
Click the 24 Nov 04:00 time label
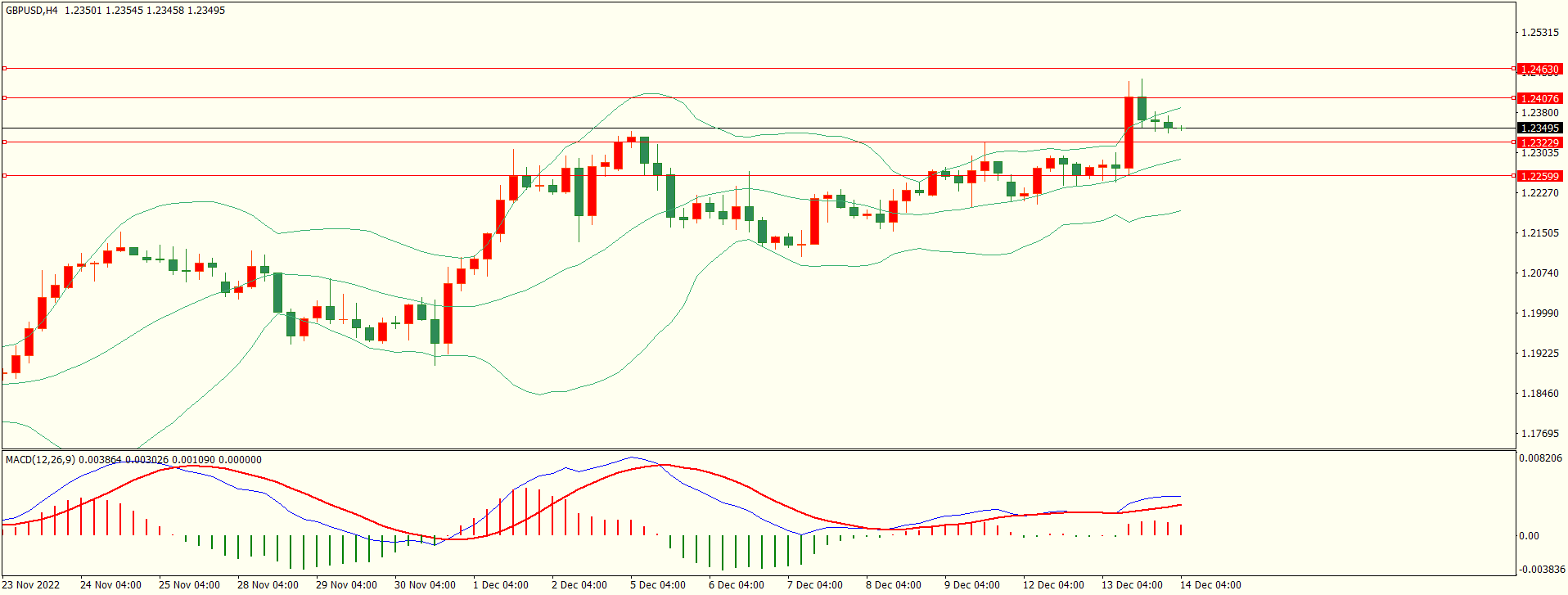110,584
